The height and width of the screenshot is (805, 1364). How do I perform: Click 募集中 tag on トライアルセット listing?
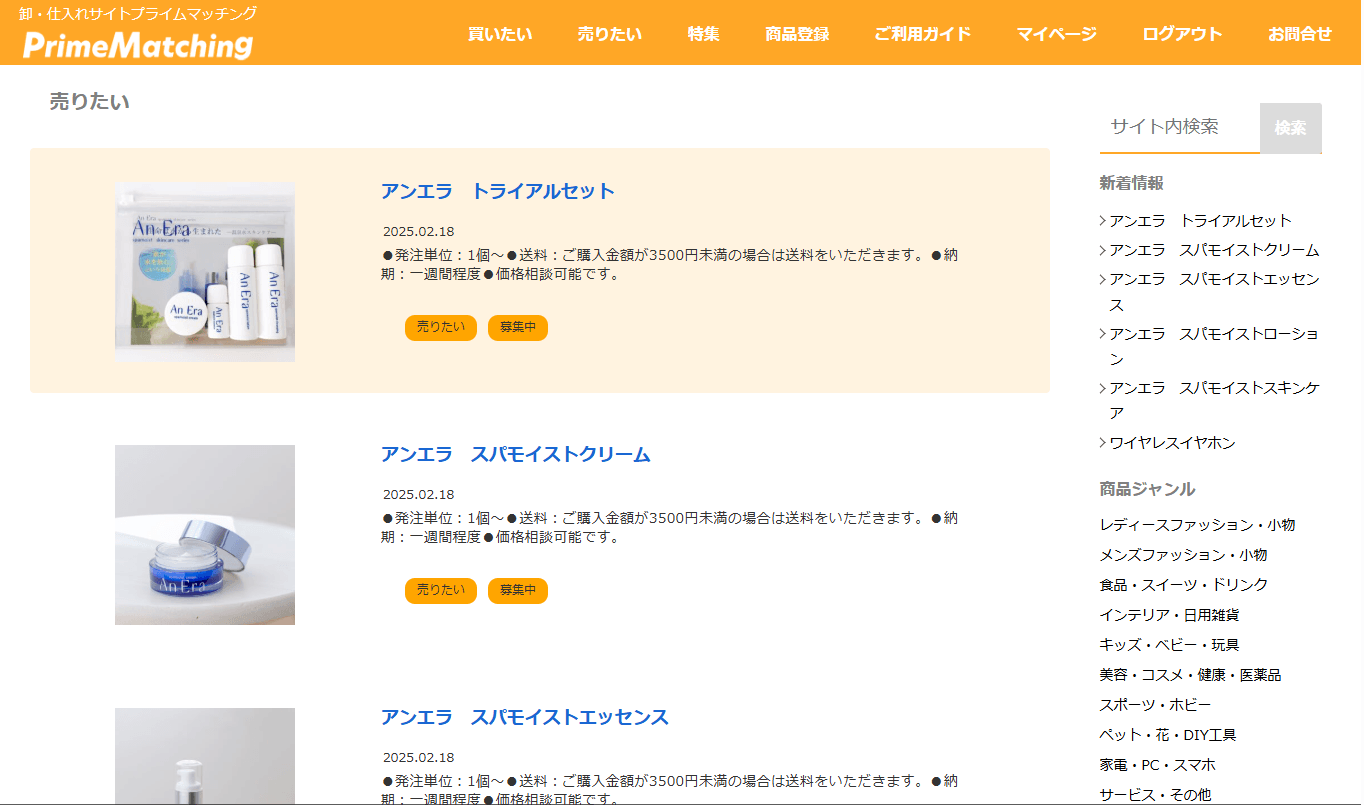coord(517,327)
